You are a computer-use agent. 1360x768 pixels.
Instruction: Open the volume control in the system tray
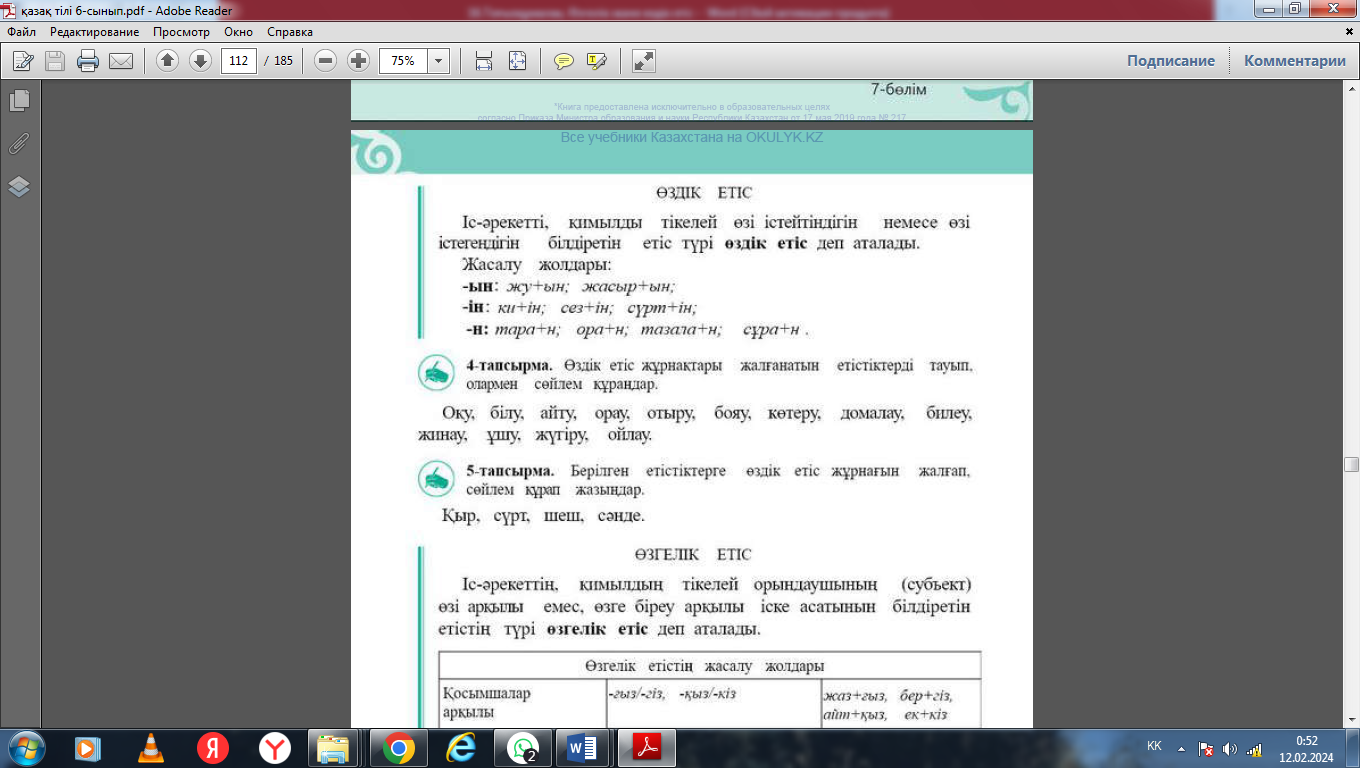tap(1229, 748)
